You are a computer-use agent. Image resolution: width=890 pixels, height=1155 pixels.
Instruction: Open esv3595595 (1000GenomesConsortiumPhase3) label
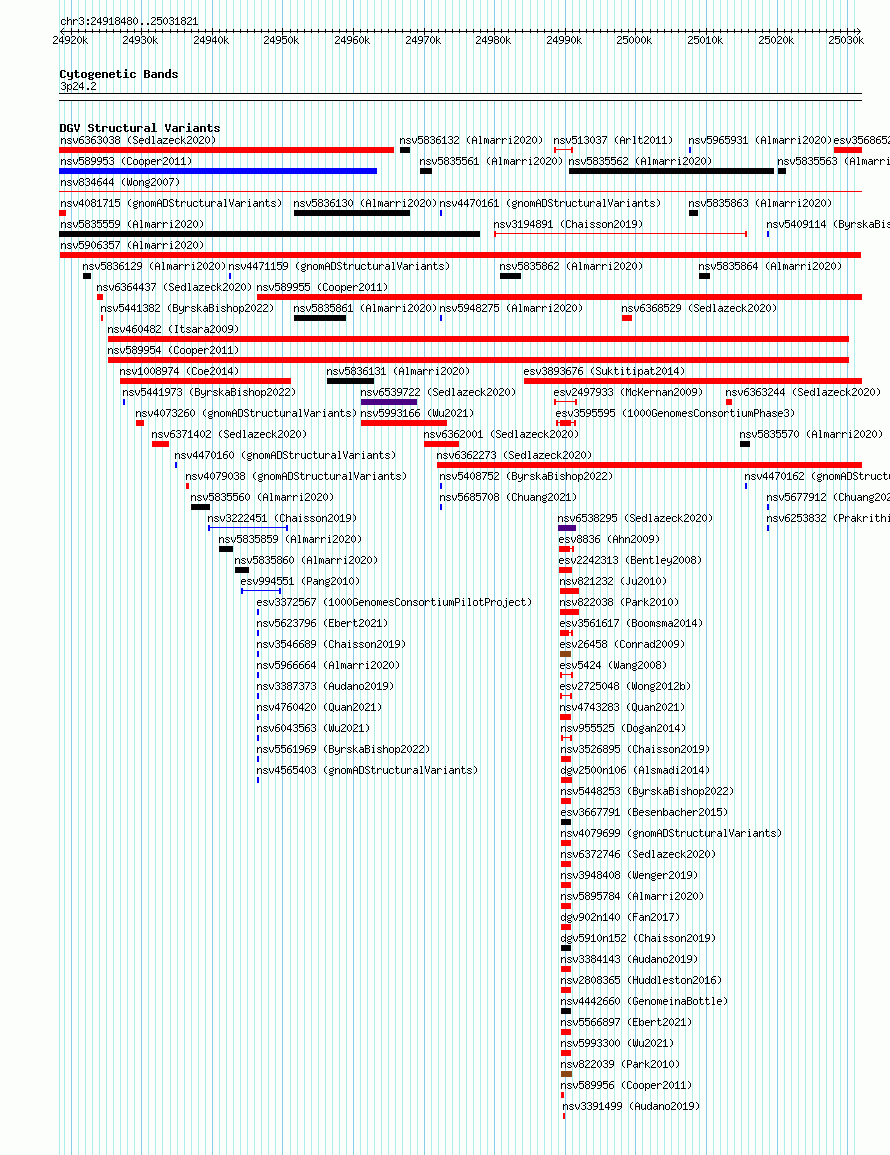click(676, 412)
